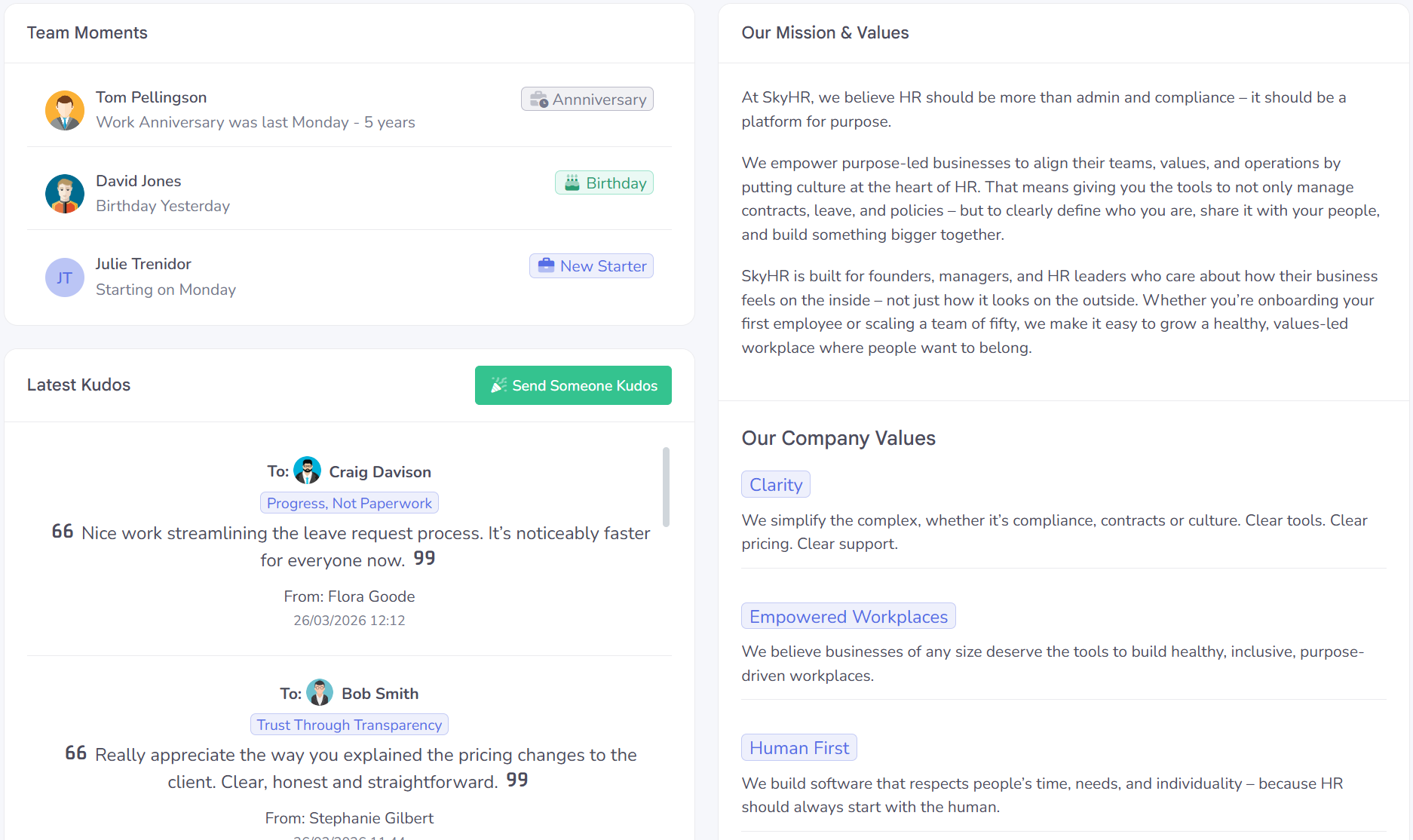Click the Empowered Workplaces description text
Screen dimensions: 1413x840
coord(1053,664)
